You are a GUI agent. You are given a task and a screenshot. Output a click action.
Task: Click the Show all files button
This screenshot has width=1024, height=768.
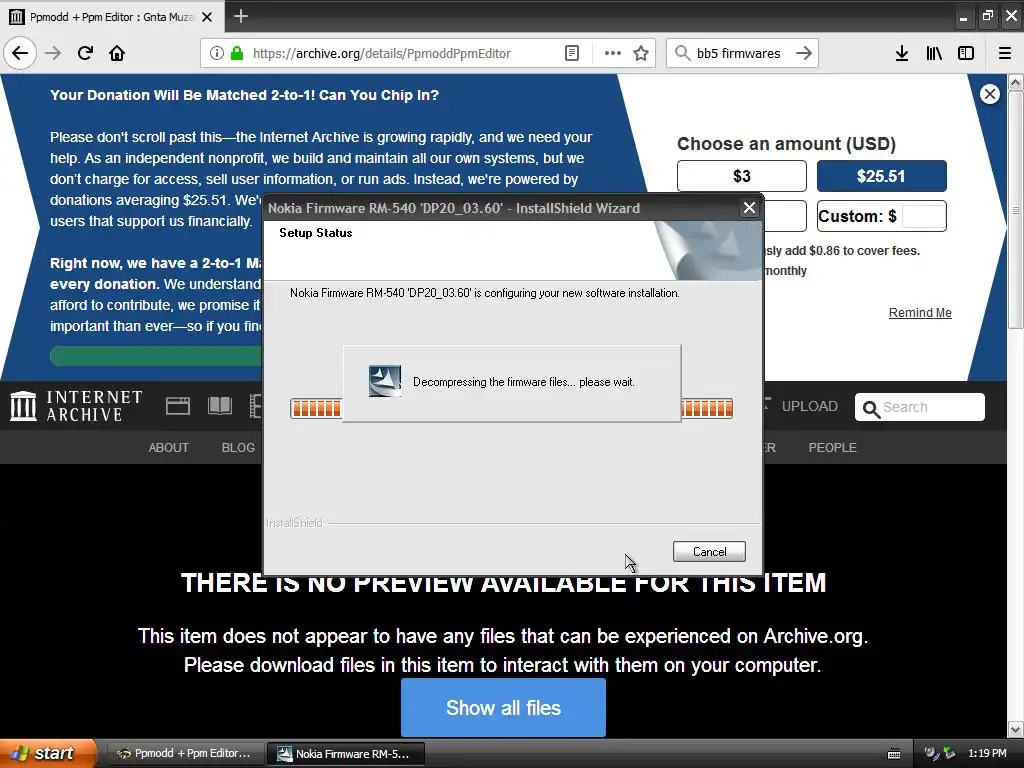[x=504, y=708]
